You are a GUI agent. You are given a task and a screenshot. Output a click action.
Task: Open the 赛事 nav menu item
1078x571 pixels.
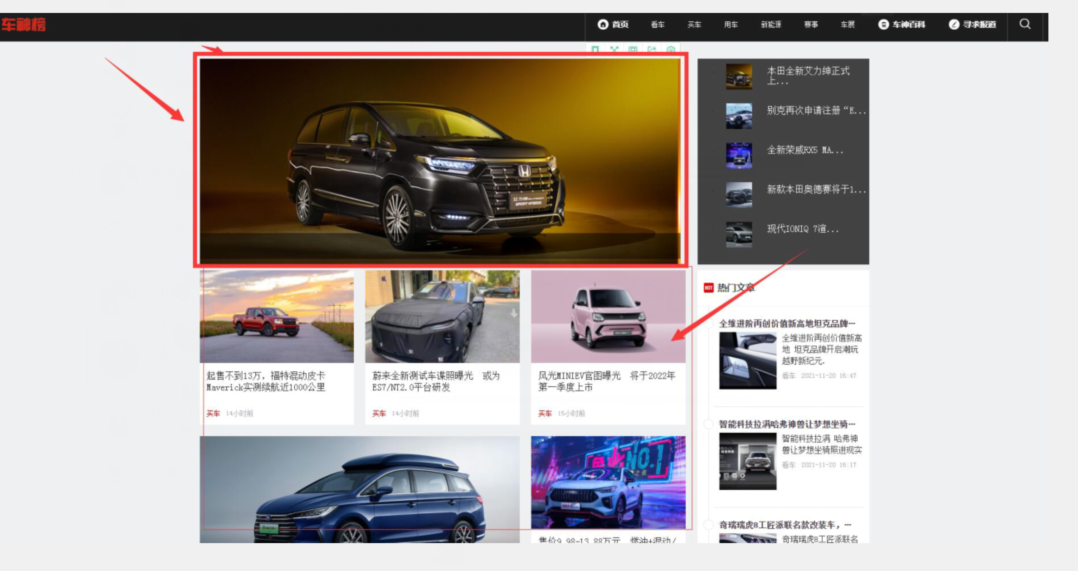(x=811, y=25)
